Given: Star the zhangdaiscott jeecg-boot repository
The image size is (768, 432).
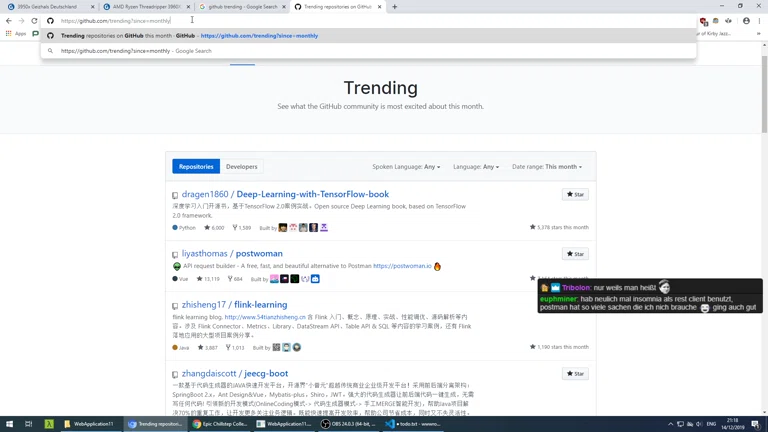Looking at the screenshot, I should (575, 374).
